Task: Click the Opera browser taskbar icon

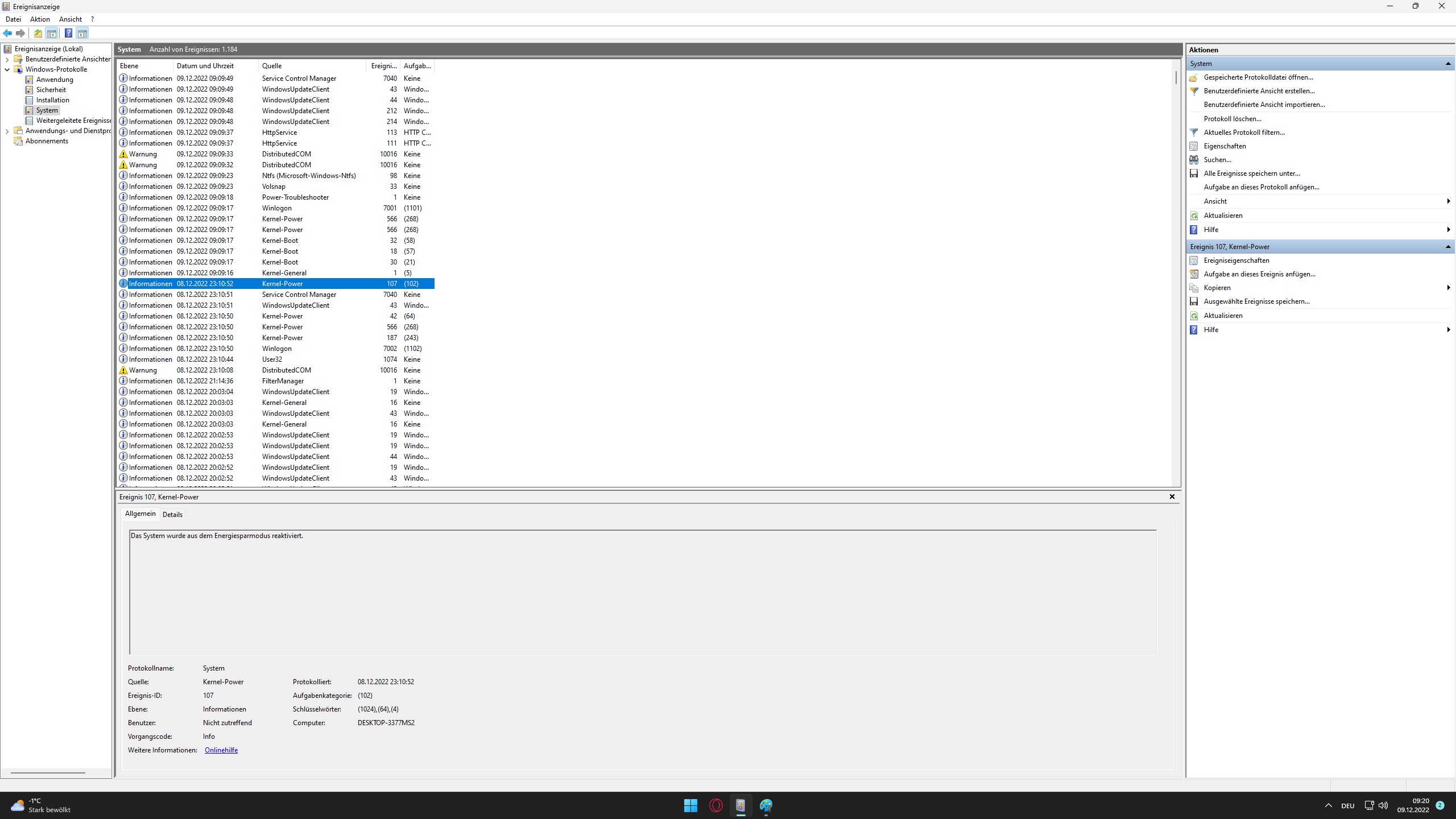Action: point(715,805)
